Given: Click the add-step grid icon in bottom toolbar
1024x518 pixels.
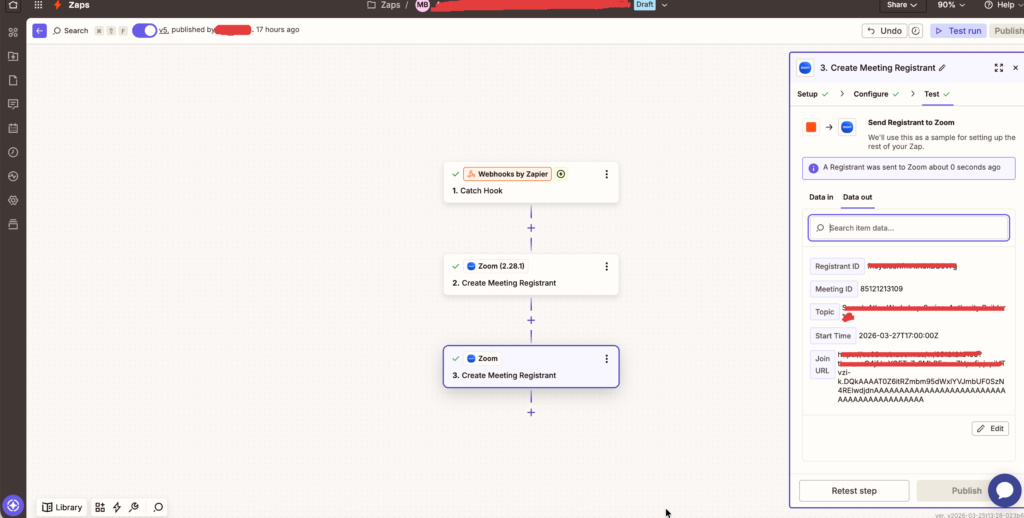Looking at the screenshot, I should (x=100, y=507).
